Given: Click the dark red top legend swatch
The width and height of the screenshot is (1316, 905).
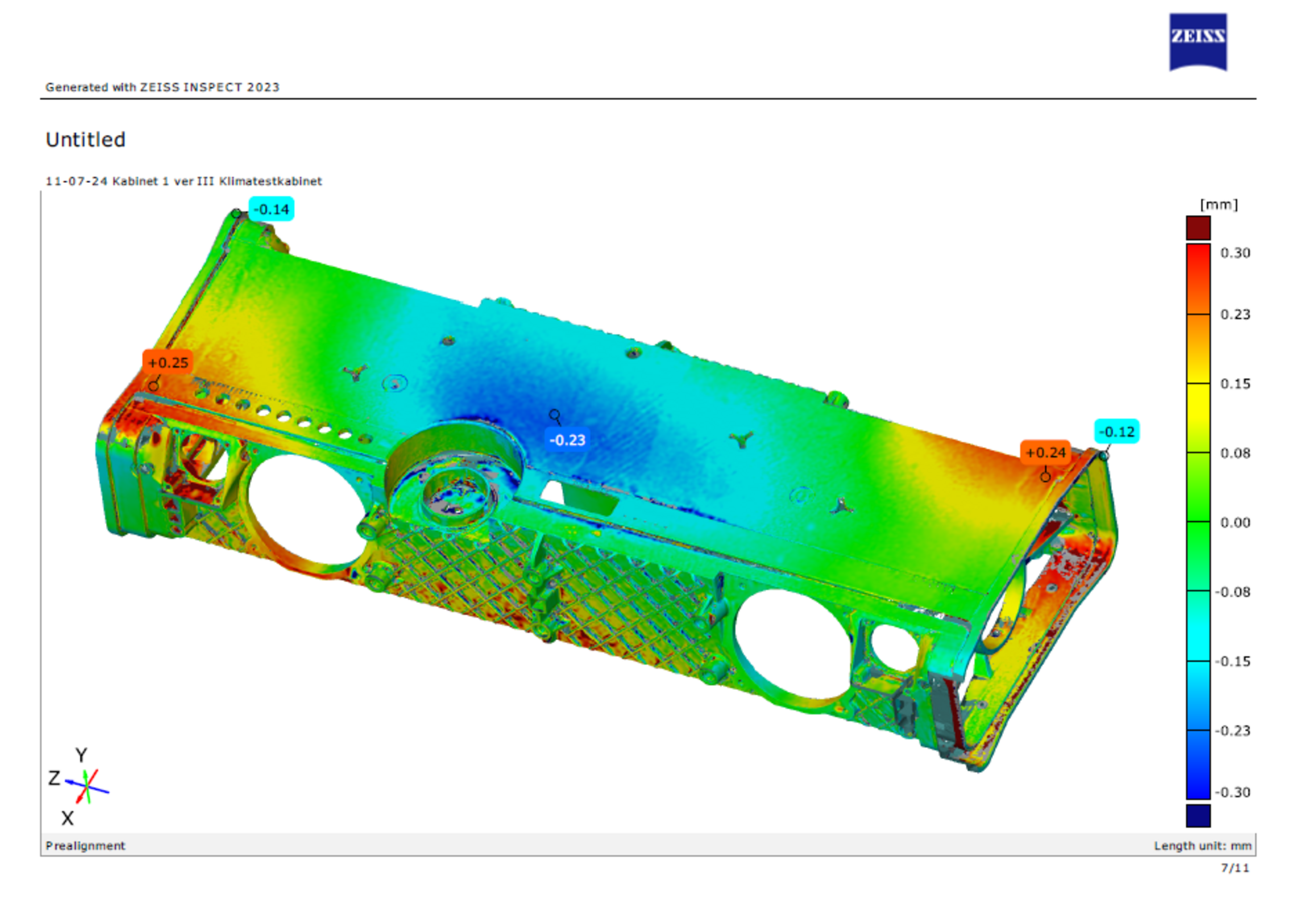Looking at the screenshot, I should click(x=1198, y=228).
